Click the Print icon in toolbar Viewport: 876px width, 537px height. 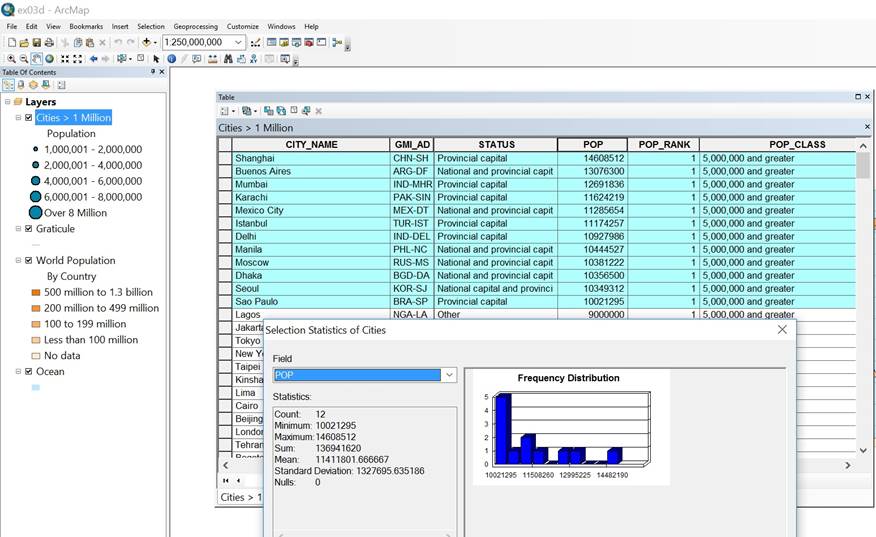point(49,42)
